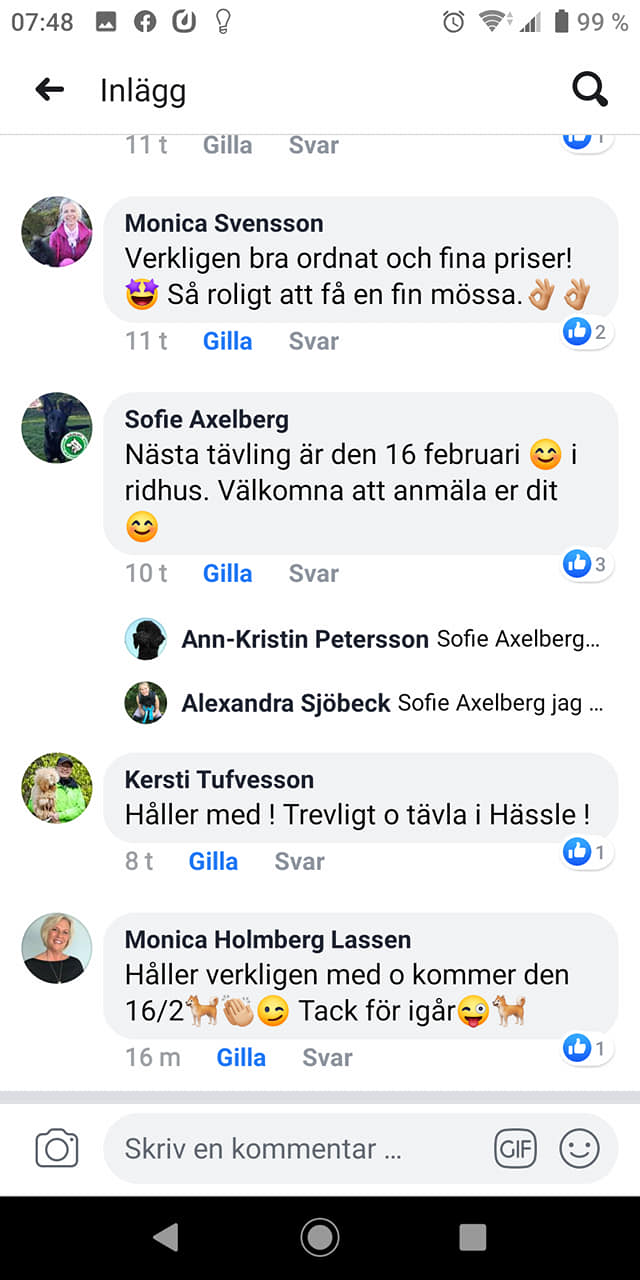Toggle Gilla on Kersti Tufvesson's comment
This screenshot has width=640, height=1280.
pos(213,861)
